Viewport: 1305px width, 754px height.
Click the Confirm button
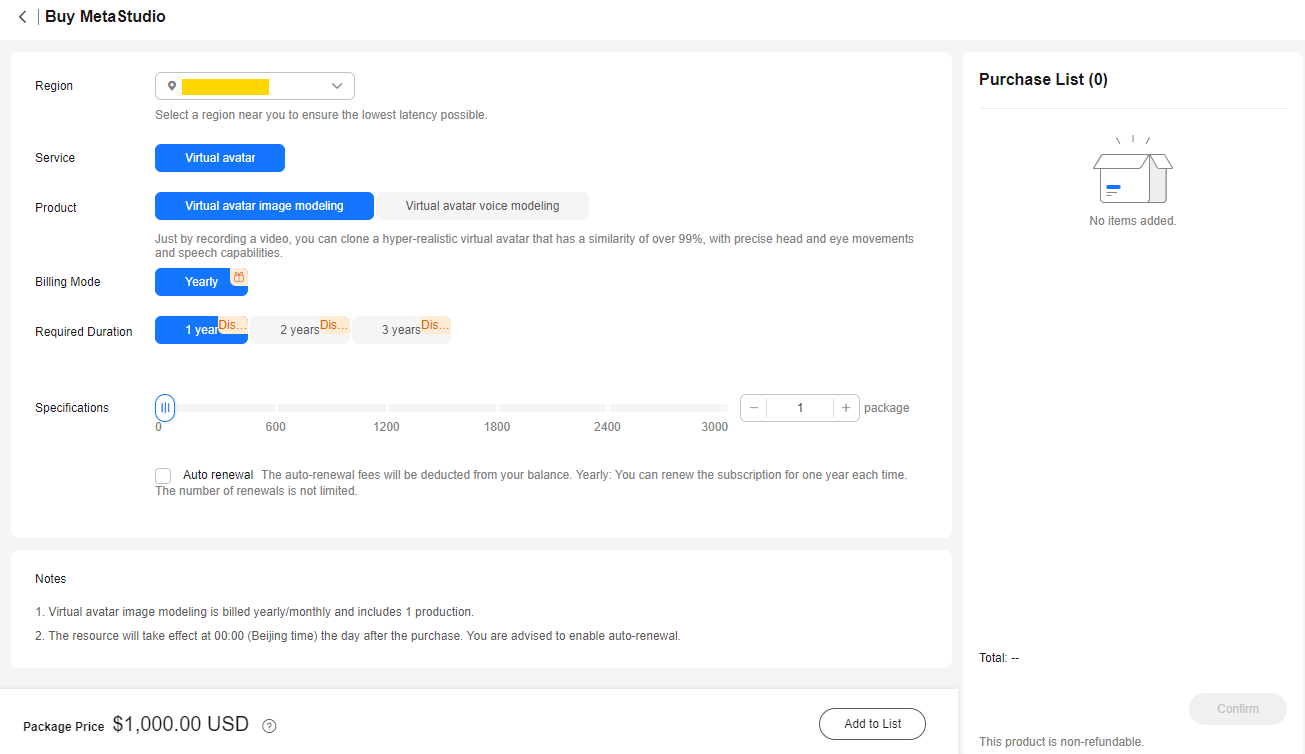pos(1238,709)
